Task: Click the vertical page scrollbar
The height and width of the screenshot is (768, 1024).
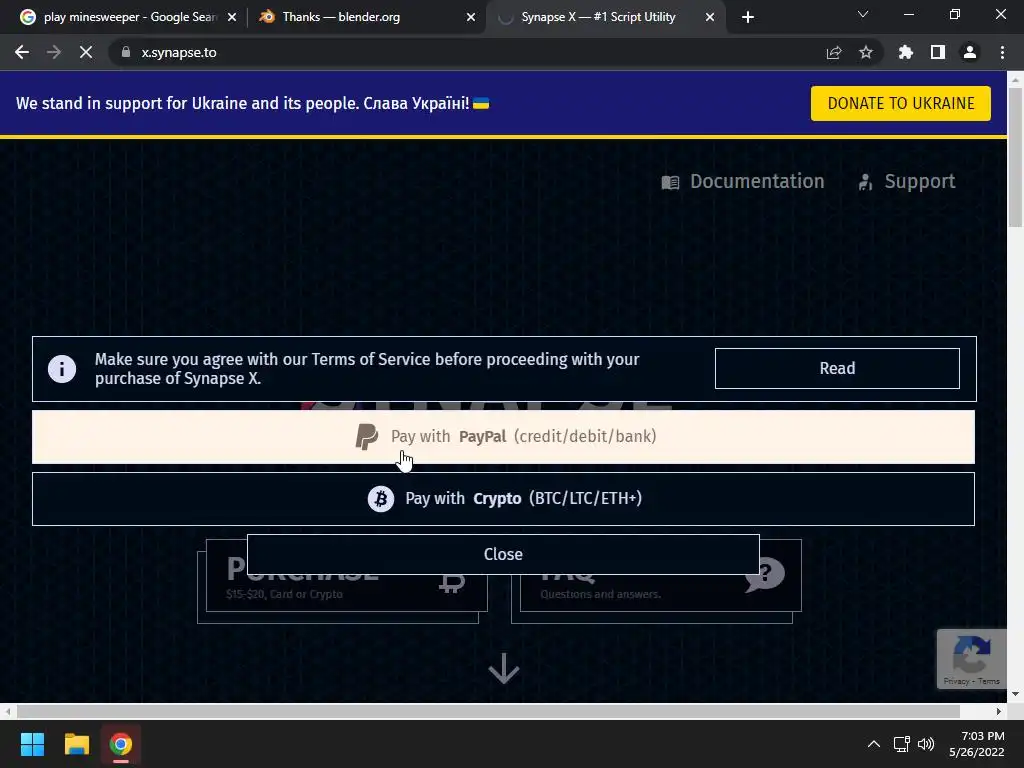Action: pos(1016,157)
